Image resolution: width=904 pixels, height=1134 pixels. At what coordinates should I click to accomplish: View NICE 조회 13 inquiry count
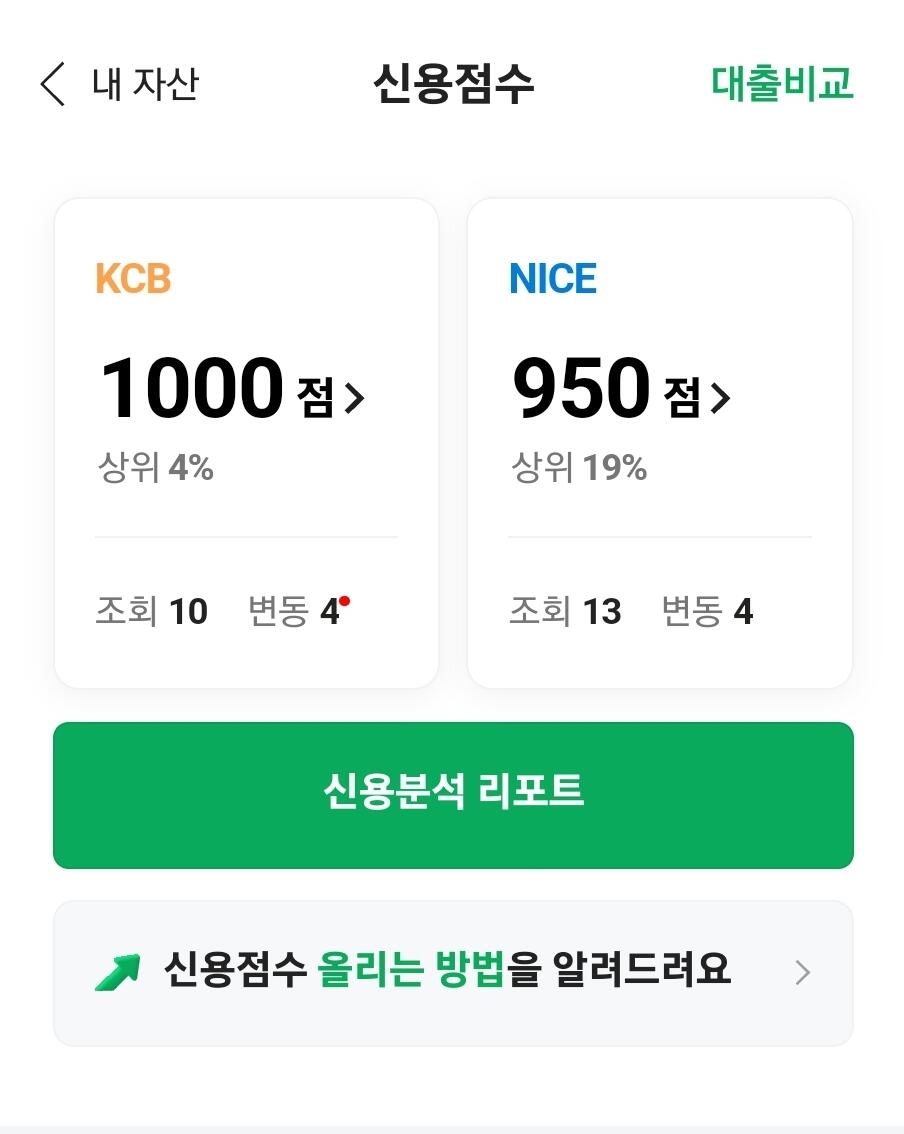click(565, 611)
